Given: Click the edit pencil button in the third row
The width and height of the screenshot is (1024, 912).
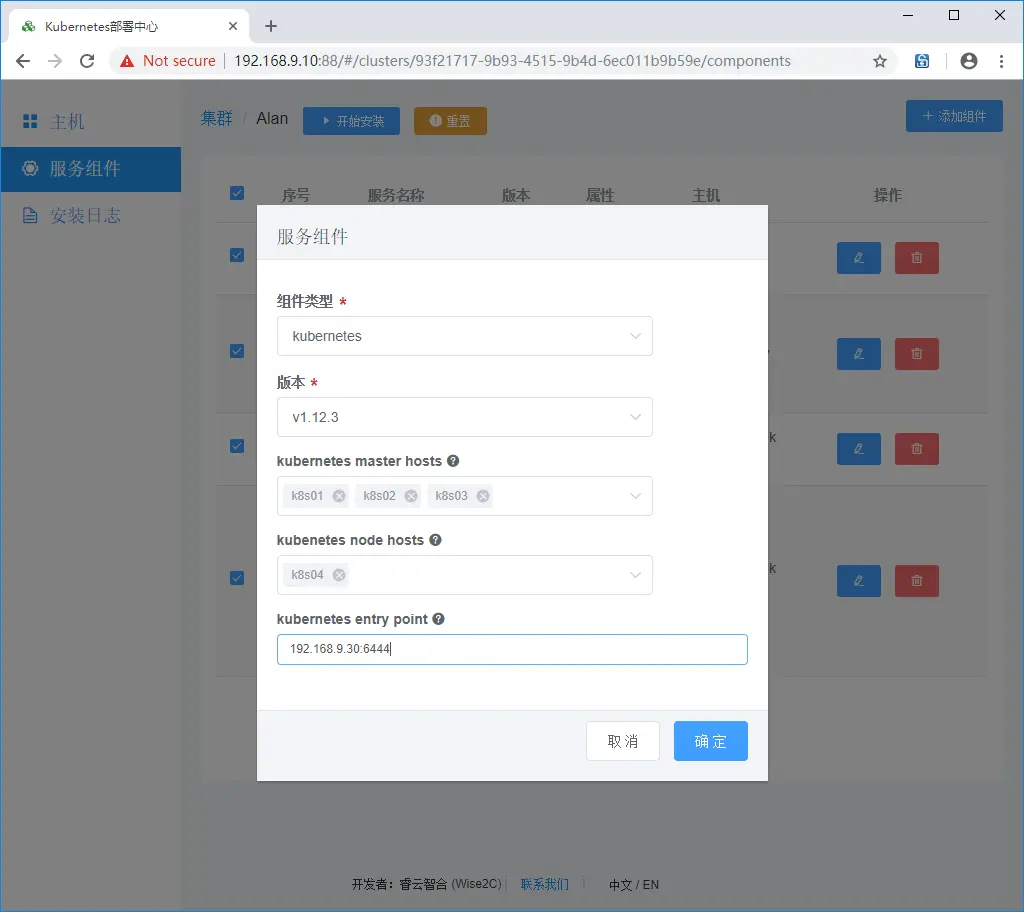Looking at the screenshot, I should [x=859, y=449].
